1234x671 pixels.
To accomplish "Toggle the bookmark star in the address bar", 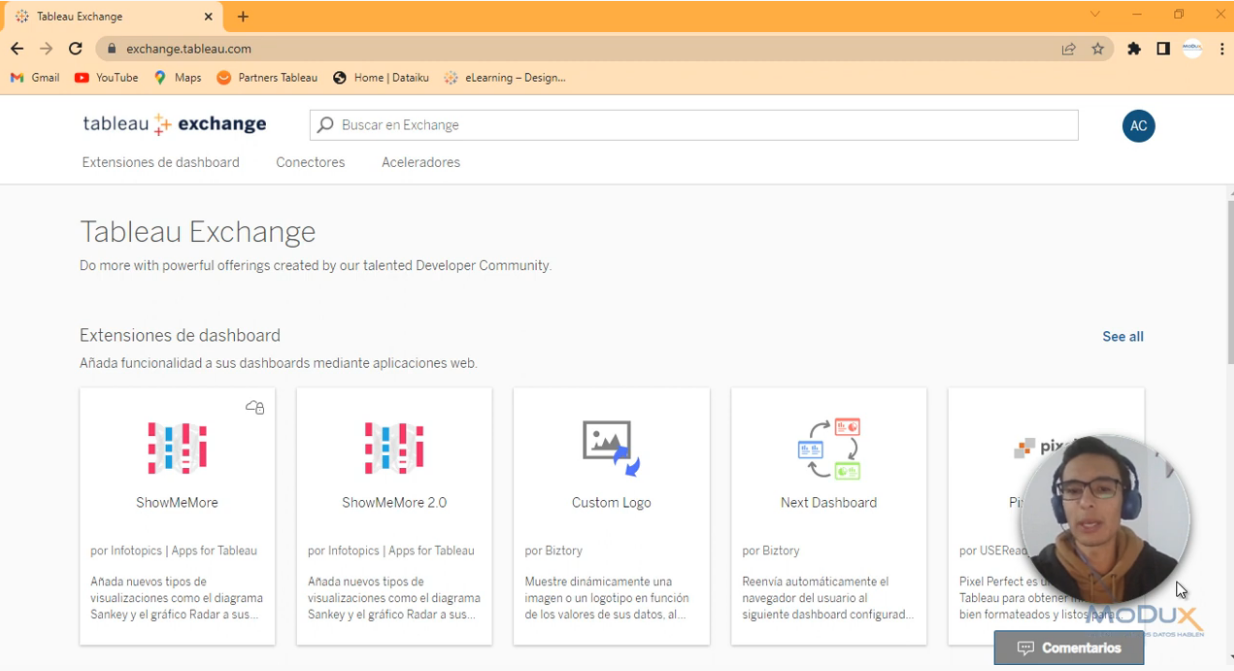I will (x=1097, y=48).
